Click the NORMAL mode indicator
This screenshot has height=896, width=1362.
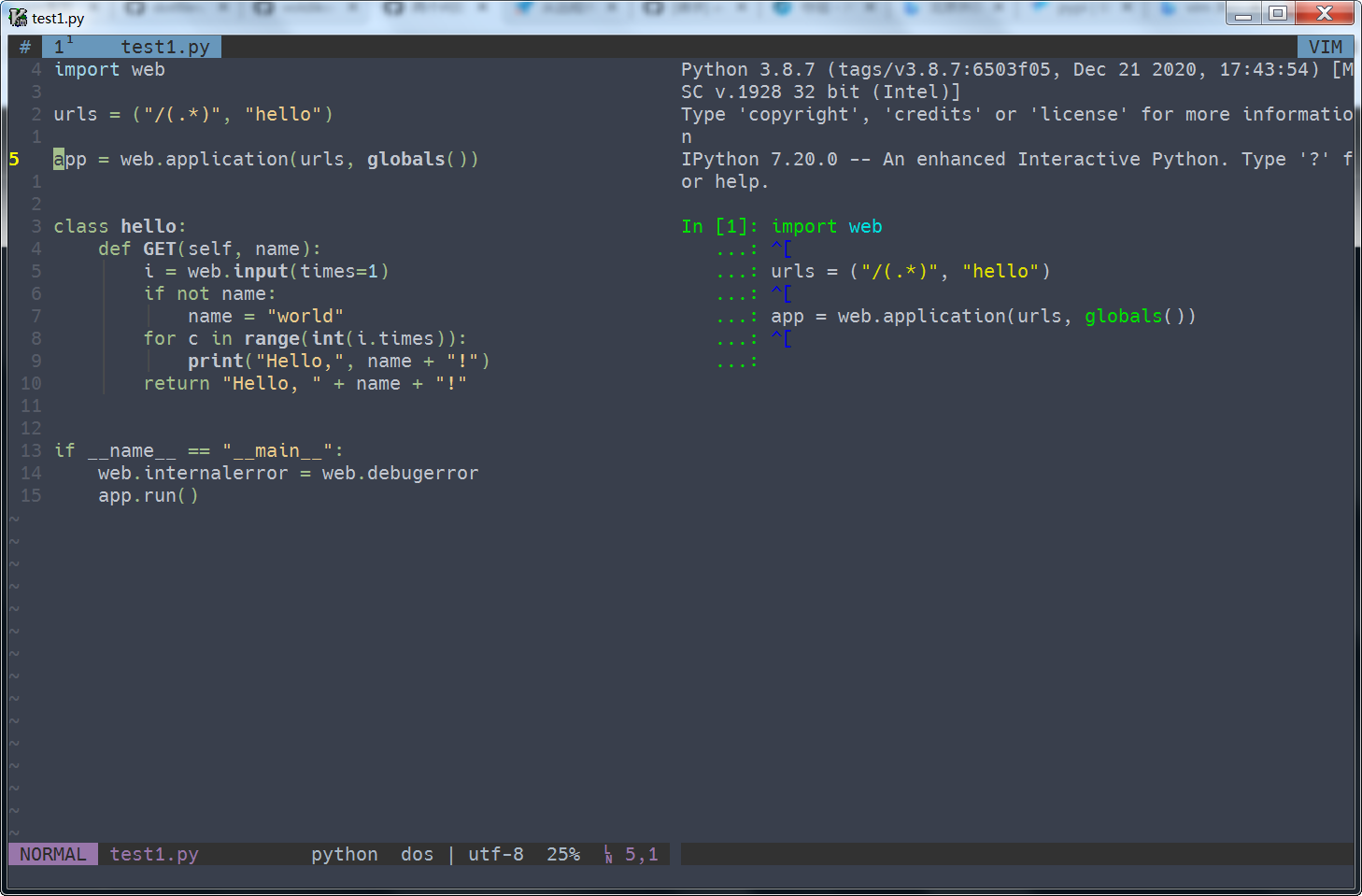pyautogui.click(x=52, y=853)
